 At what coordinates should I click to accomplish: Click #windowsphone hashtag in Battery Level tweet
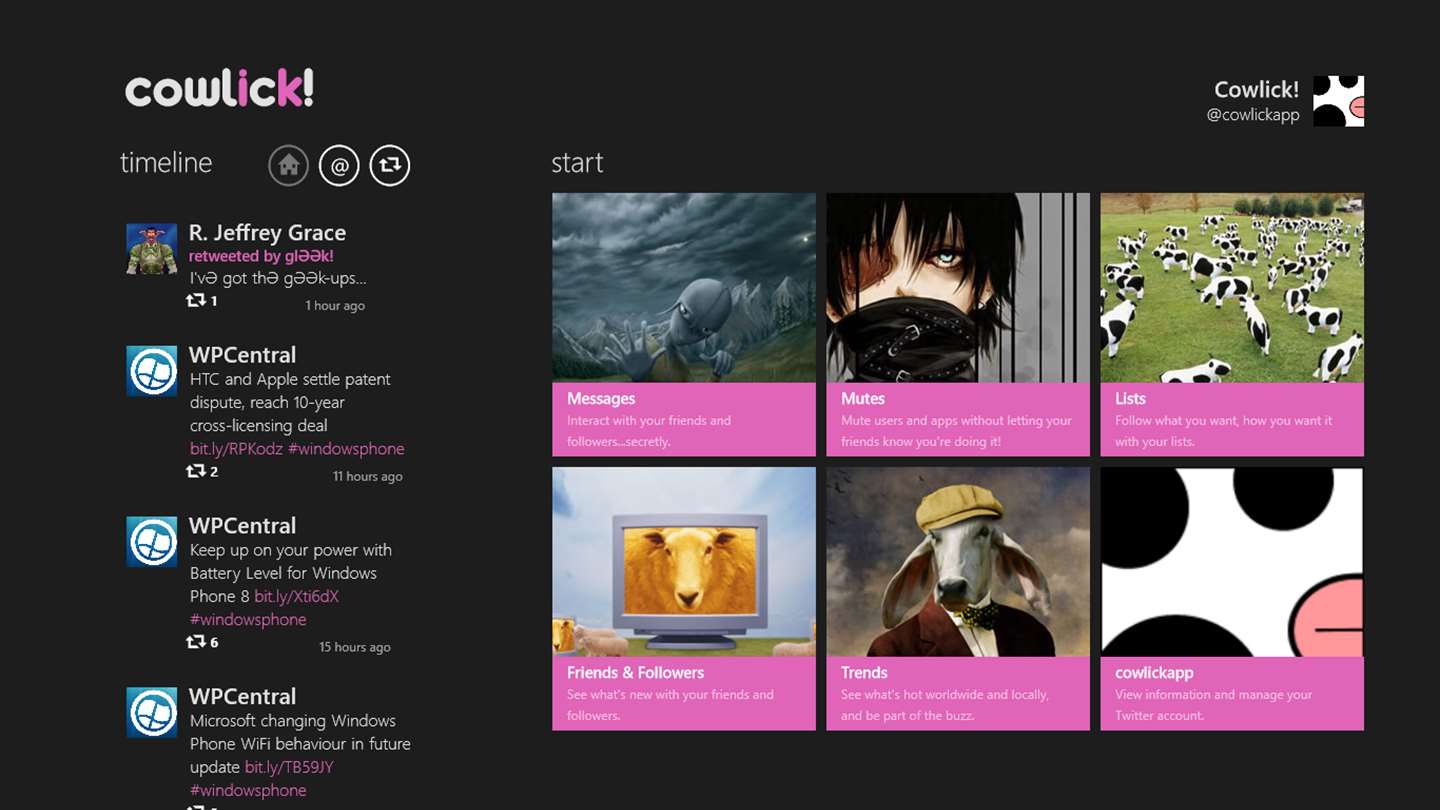tap(248, 620)
